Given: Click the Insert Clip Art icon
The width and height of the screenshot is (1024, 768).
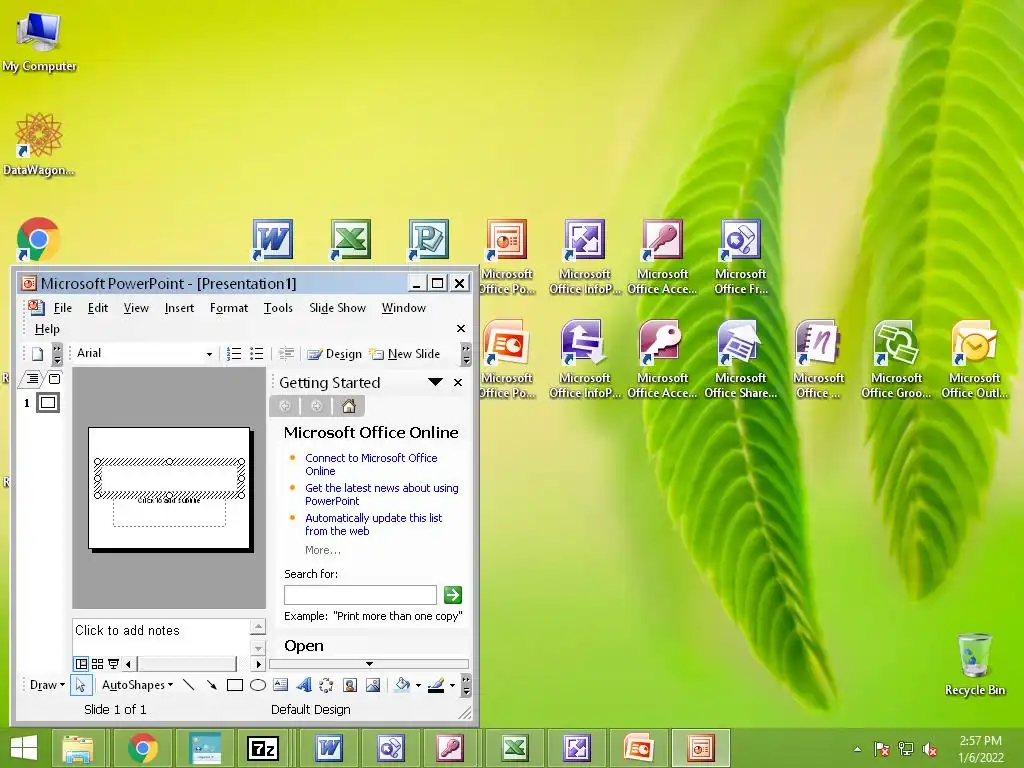Looking at the screenshot, I should coord(350,684).
